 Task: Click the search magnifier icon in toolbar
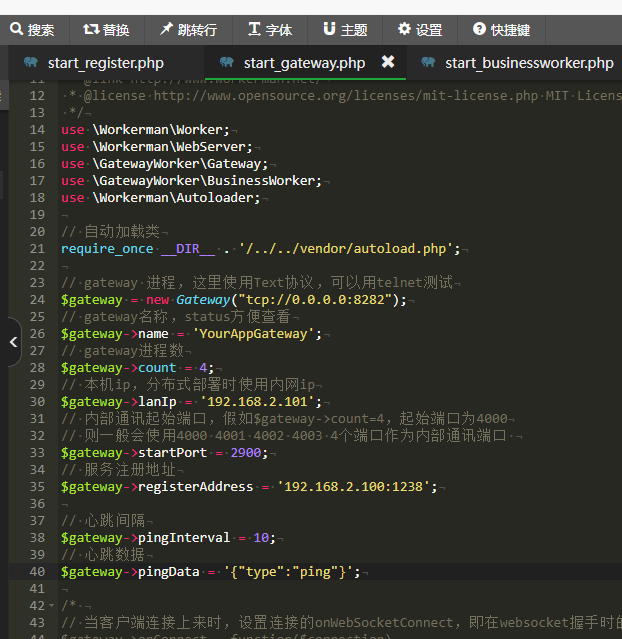(16, 30)
